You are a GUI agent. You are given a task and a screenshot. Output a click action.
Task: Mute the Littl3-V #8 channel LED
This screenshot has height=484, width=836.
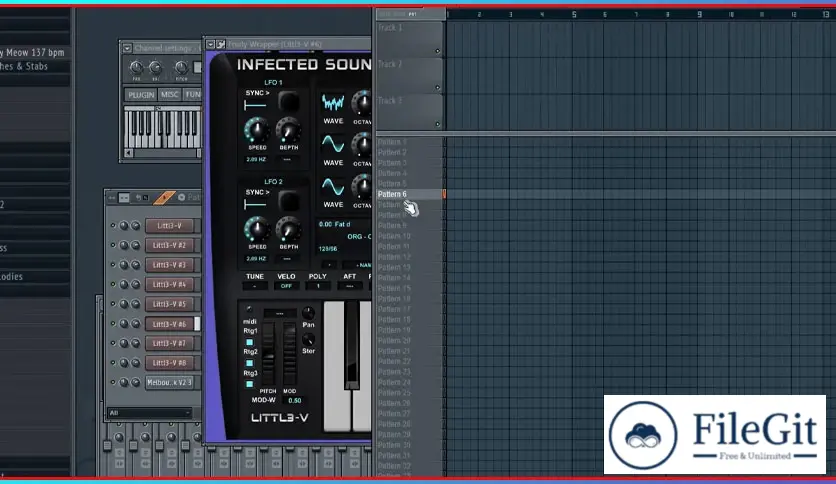pos(113,362)
